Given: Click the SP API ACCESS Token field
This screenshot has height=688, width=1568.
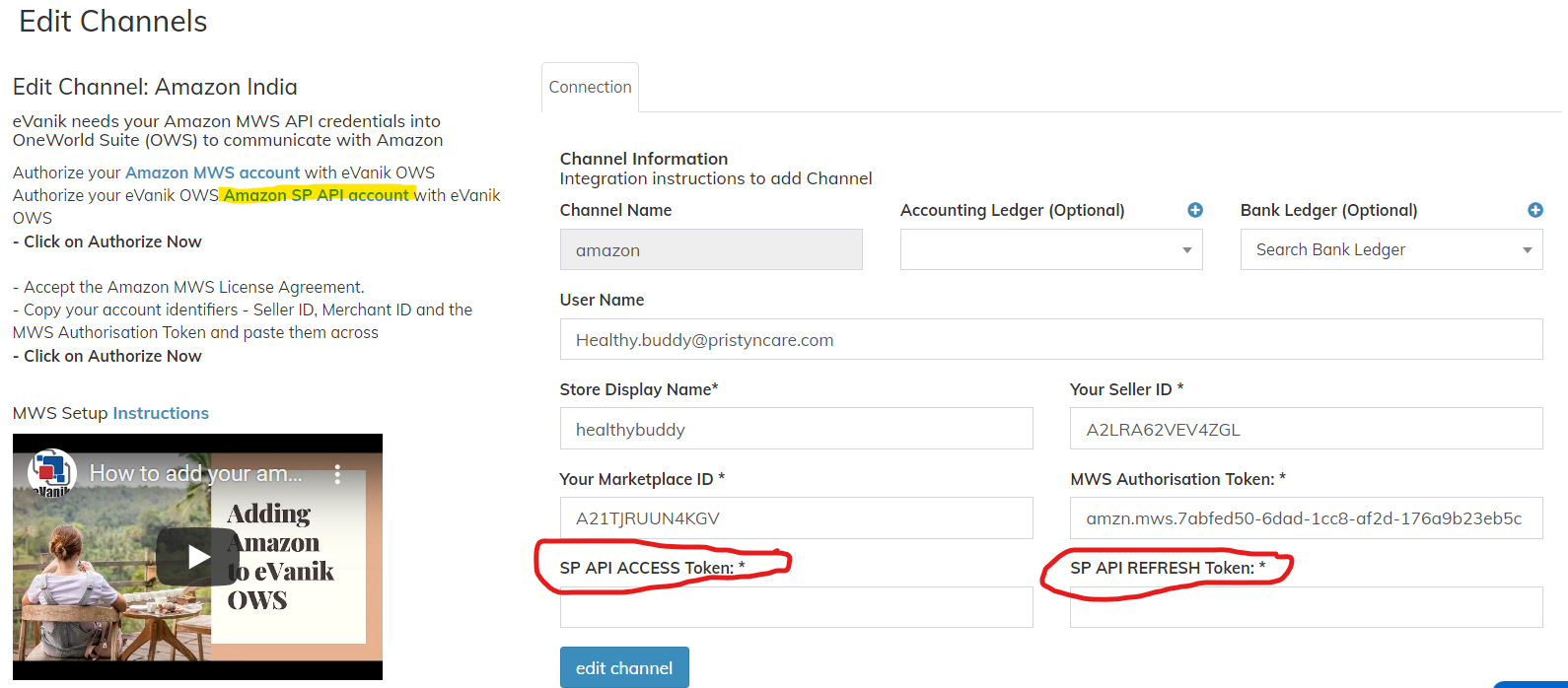Looking at the screenshot, I should (x=797, y=607).
